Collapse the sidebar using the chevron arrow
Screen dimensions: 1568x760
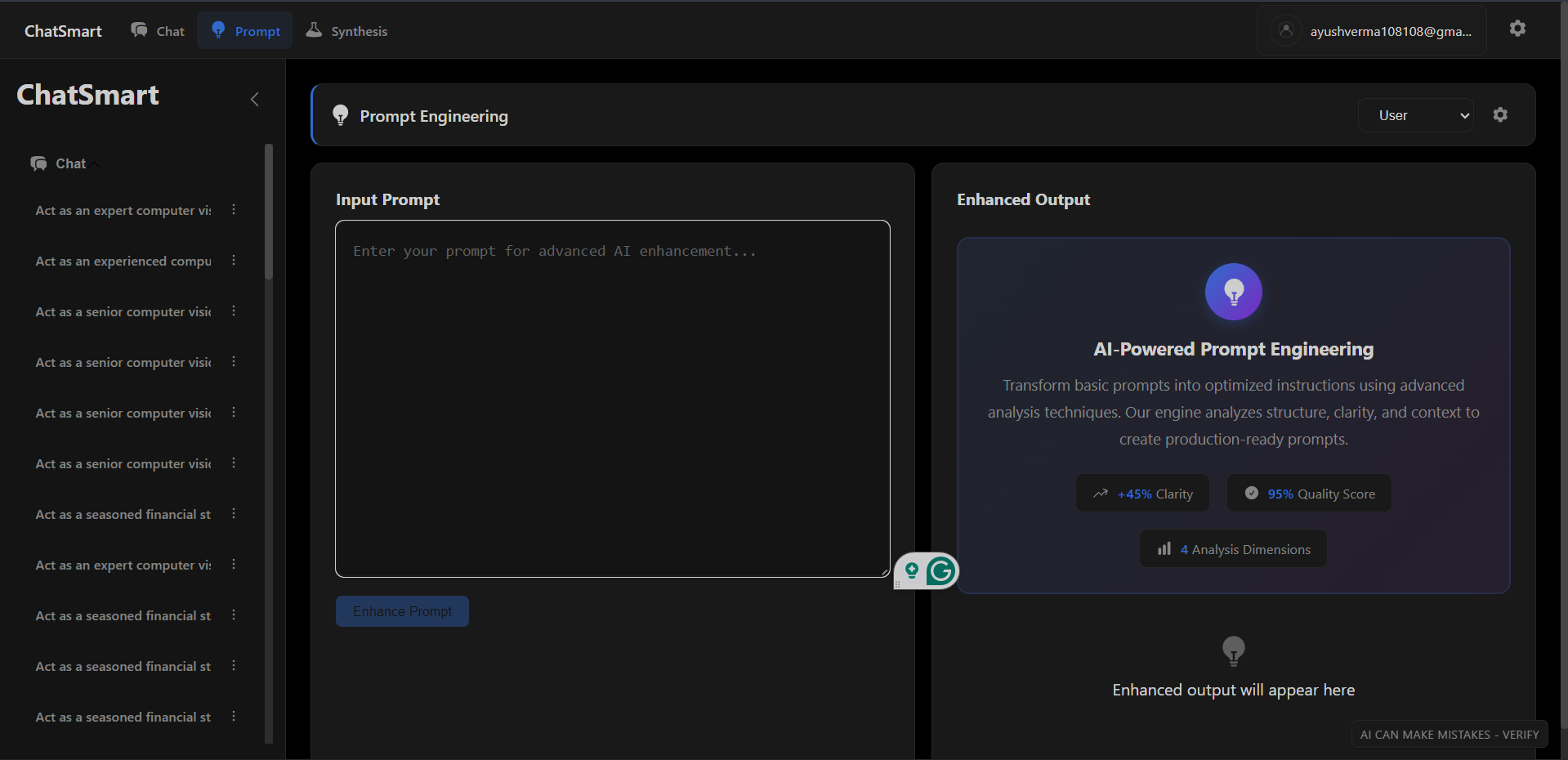coord(254,99)
